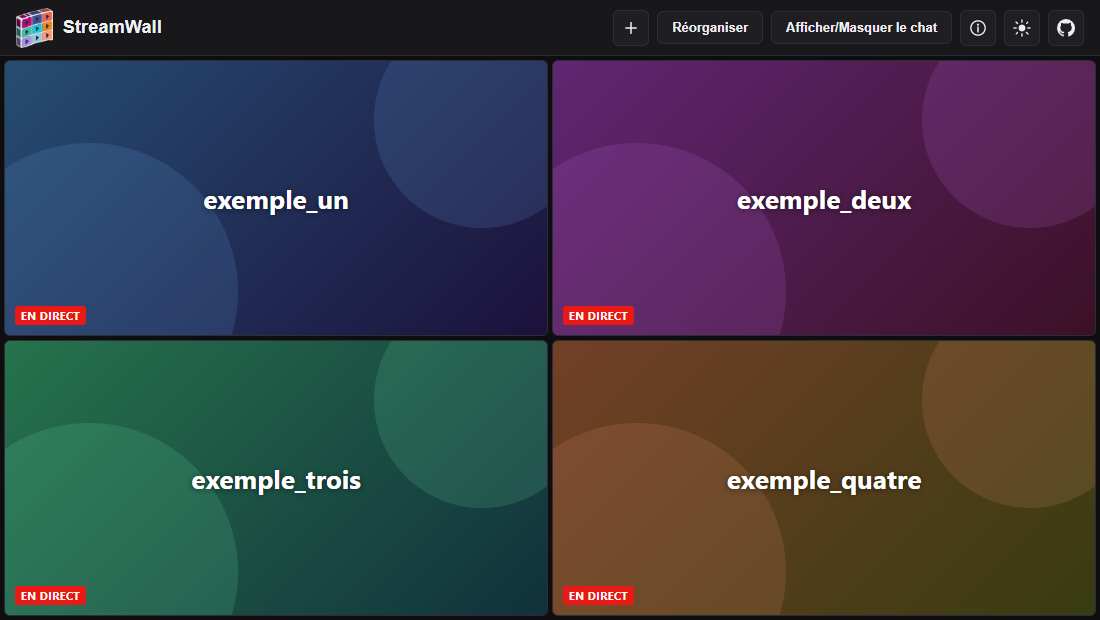The height and width of the screenshot is (620, 1100).
Task: Click the StreamWall cube logo
Action: click(34, 27)
